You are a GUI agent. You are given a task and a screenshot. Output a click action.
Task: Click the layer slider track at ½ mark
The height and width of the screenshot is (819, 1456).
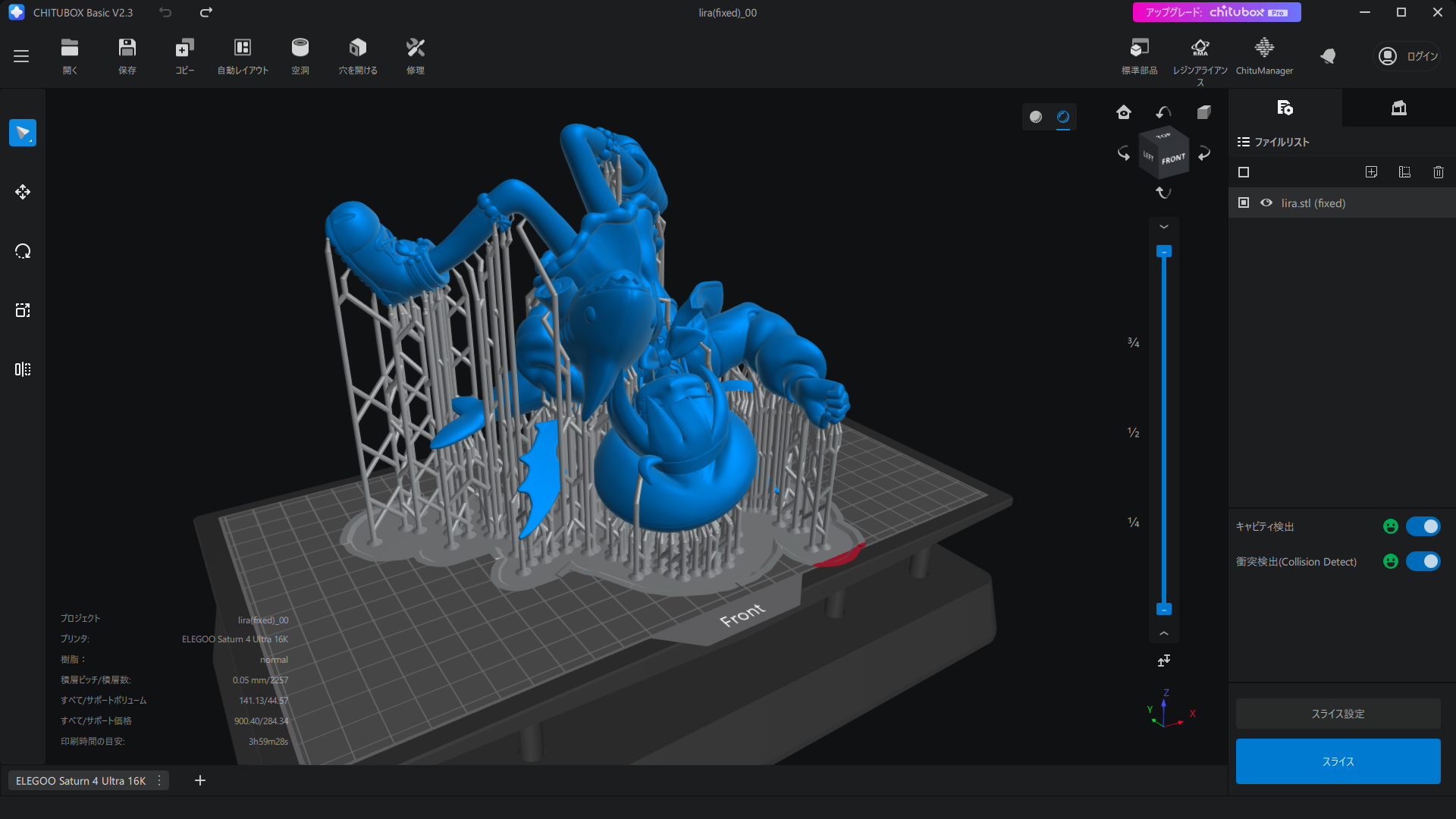[x=1164, y=432]
